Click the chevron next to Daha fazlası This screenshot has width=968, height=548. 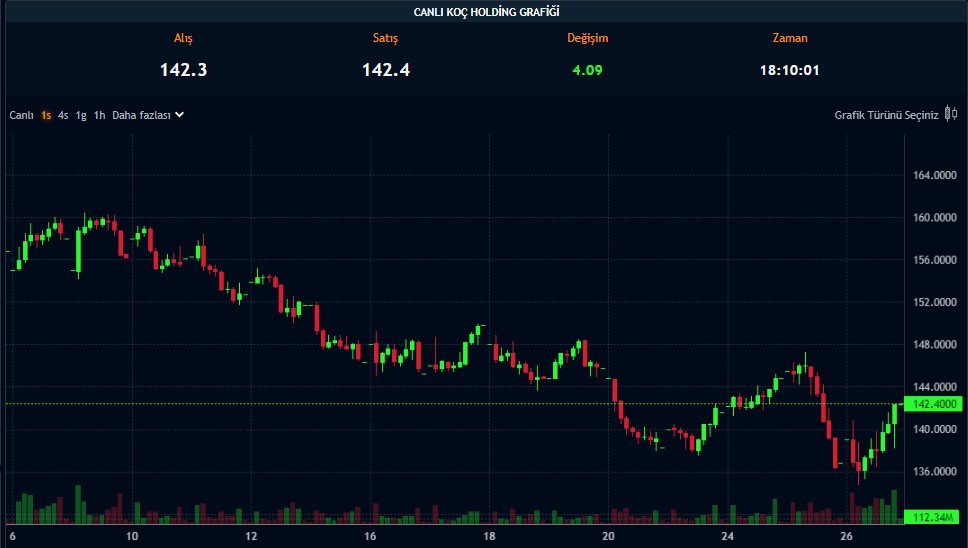point(180,115)
